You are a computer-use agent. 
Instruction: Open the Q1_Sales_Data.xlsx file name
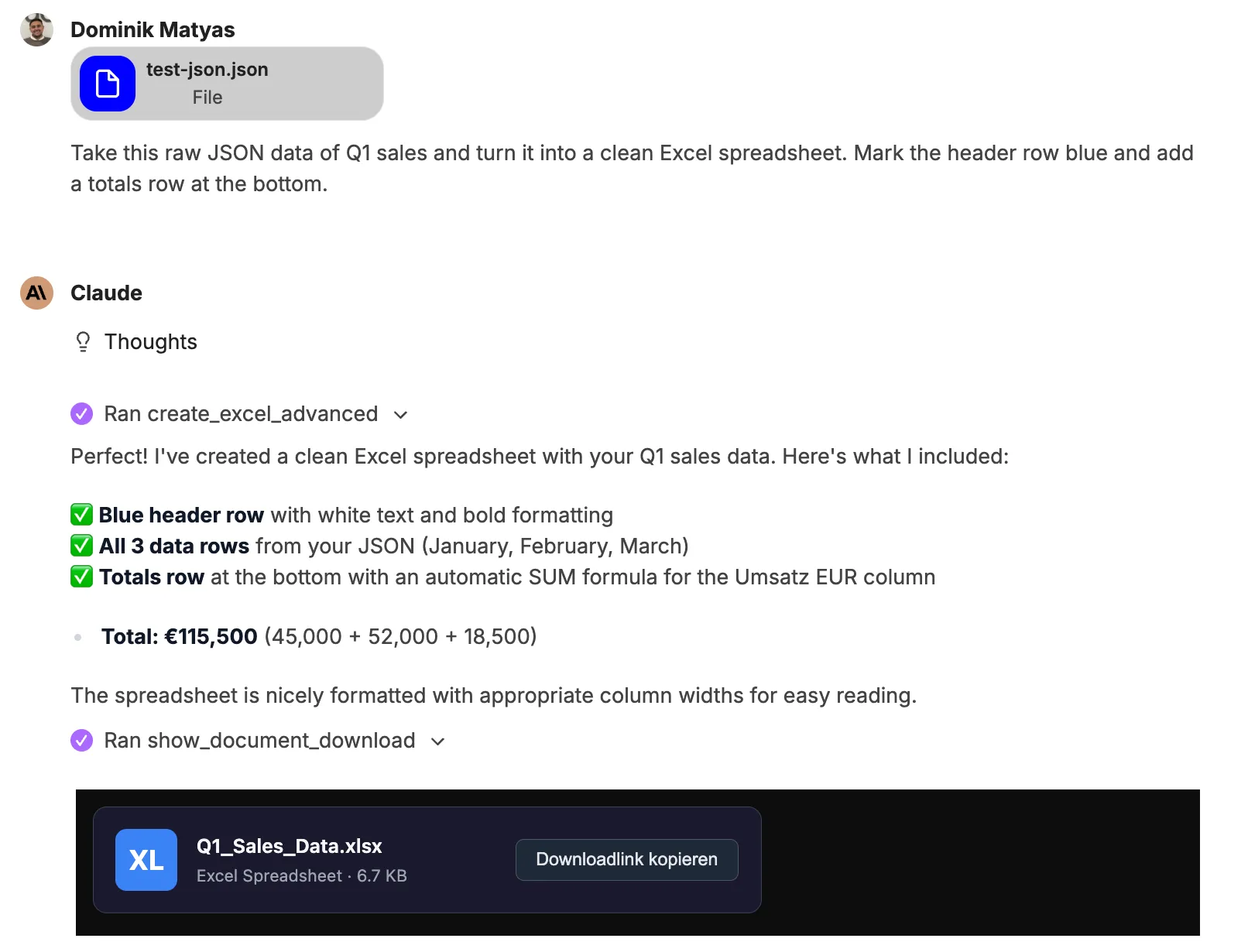pos(289,846)
